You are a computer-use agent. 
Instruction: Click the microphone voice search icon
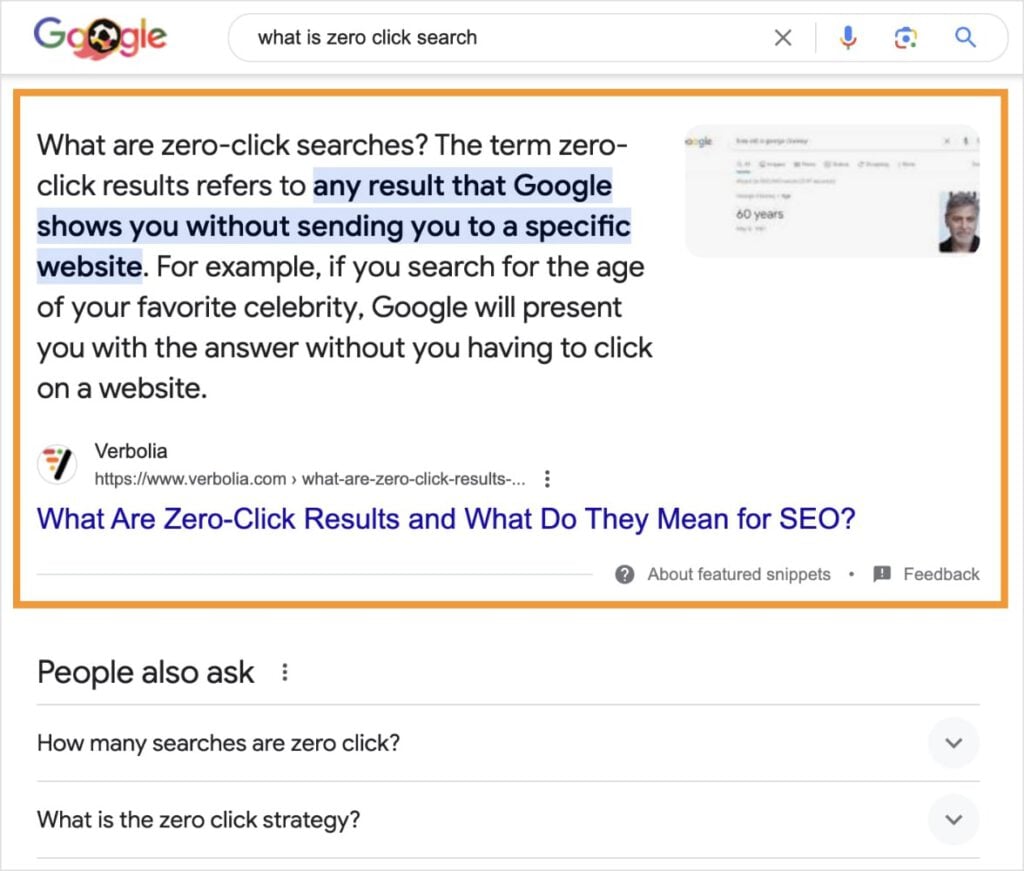click(x=848, y=37)
